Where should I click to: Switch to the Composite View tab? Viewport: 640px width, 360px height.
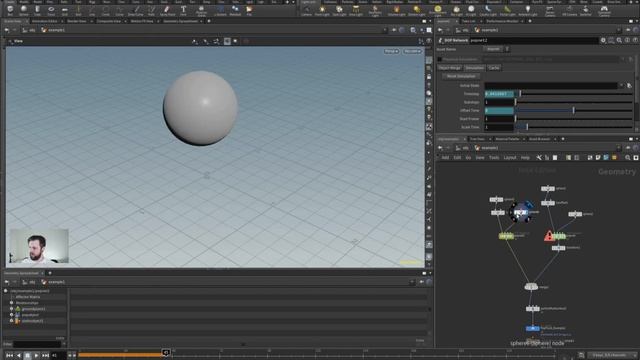tap(109, 21)
